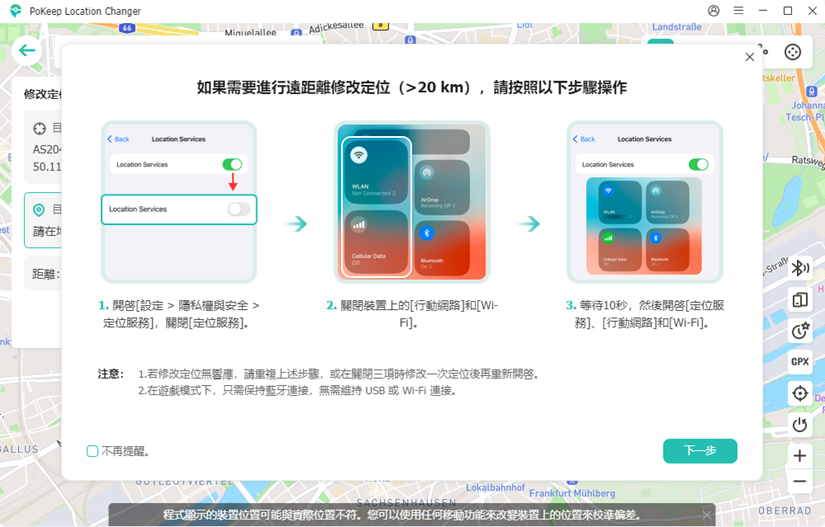825x527 pixels.
Task: Select the joystick mode icon at top right
Action: point(792,52)
